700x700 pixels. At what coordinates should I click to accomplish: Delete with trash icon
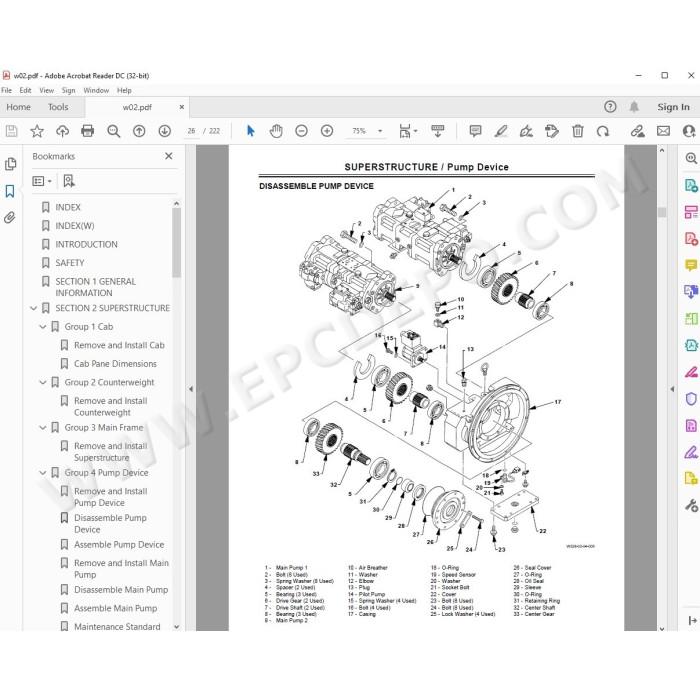tap(578, 131)
